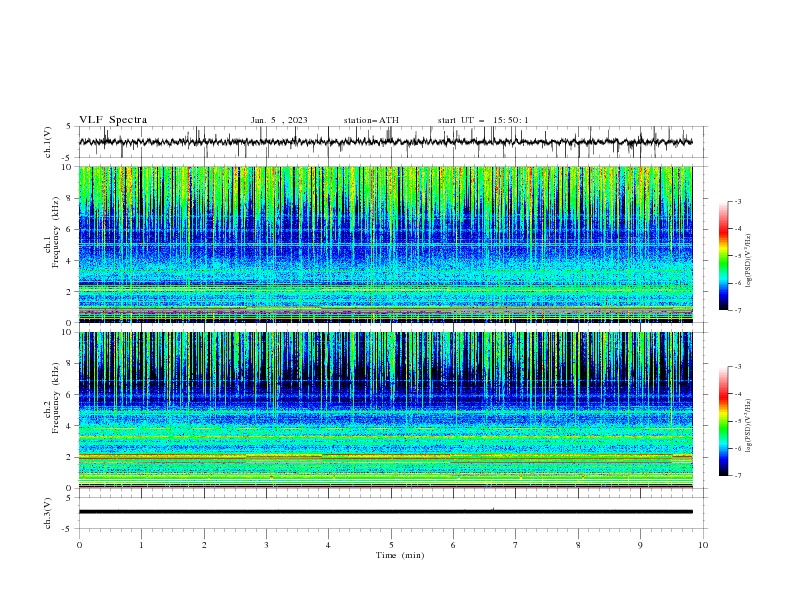Click the upper PSD color scale bar
The height and width of the screenshot is (612, 792).
click(723, 256)
